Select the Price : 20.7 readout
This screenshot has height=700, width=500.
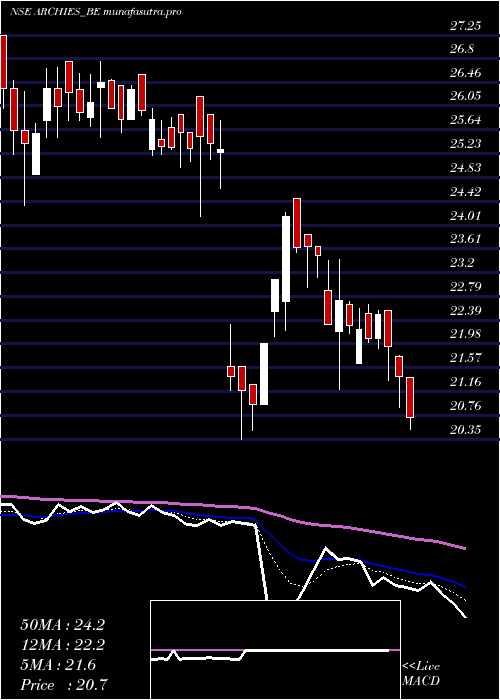62,685
